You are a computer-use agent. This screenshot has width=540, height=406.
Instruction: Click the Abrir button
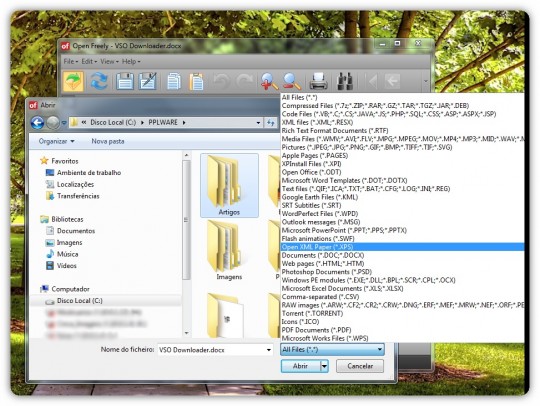coord(300,366)
